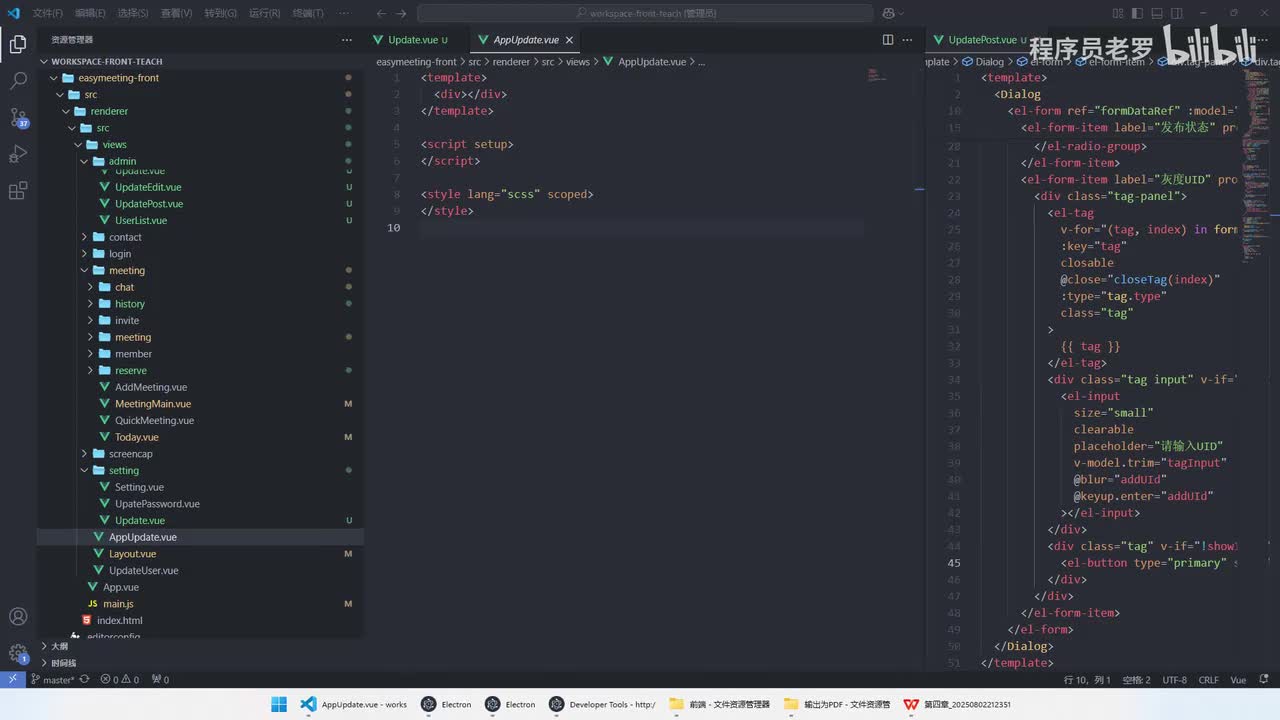The height and width of the screenshot is (720, 1280).
Task: Split the editor to the right
Action: (x=888, y=40)
